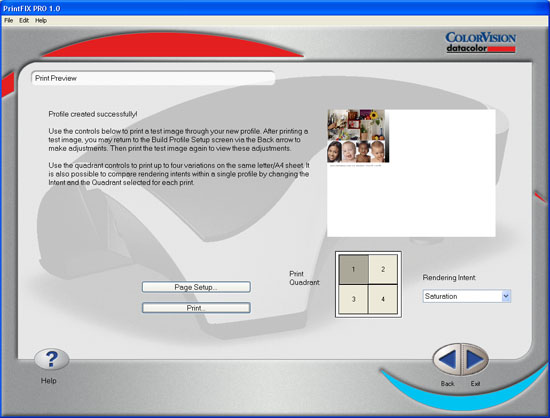Click the Back label text
Screen dimensions: 550x418
[x=448, y=384]
